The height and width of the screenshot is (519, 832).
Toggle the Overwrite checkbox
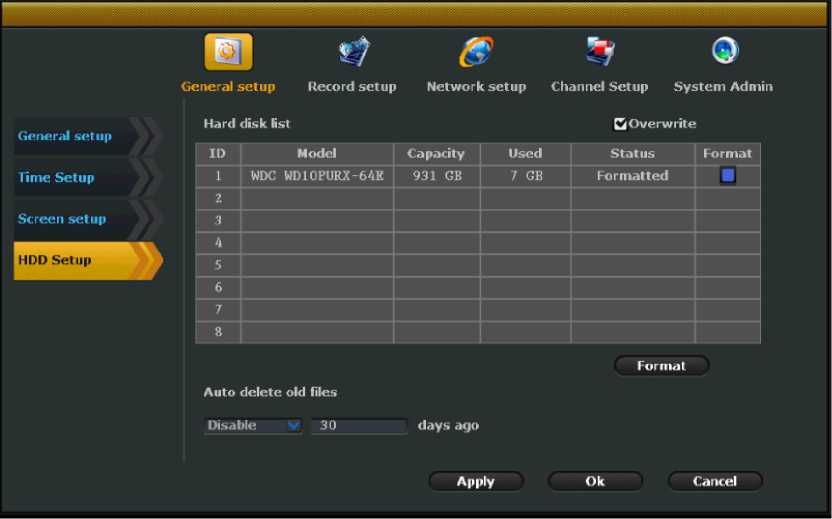[620, 124]
